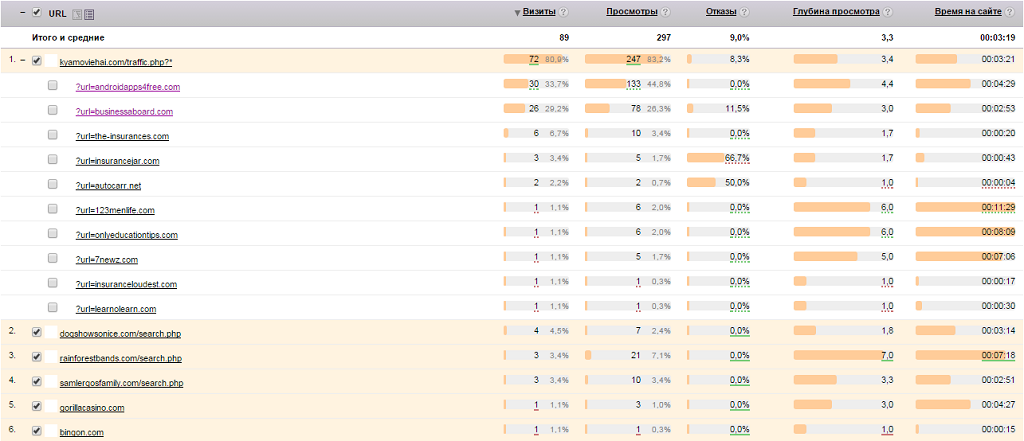Uncheck the dogshowsonice.com/search.php checkbox
This screenshot has height=441, width=1024.
click(x=37, y=333)
